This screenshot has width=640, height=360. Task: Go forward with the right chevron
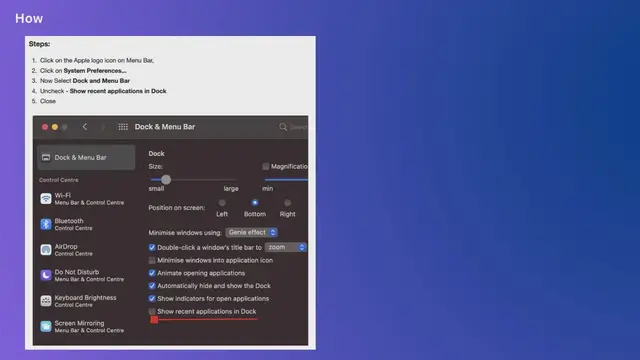tap(103, 127)
